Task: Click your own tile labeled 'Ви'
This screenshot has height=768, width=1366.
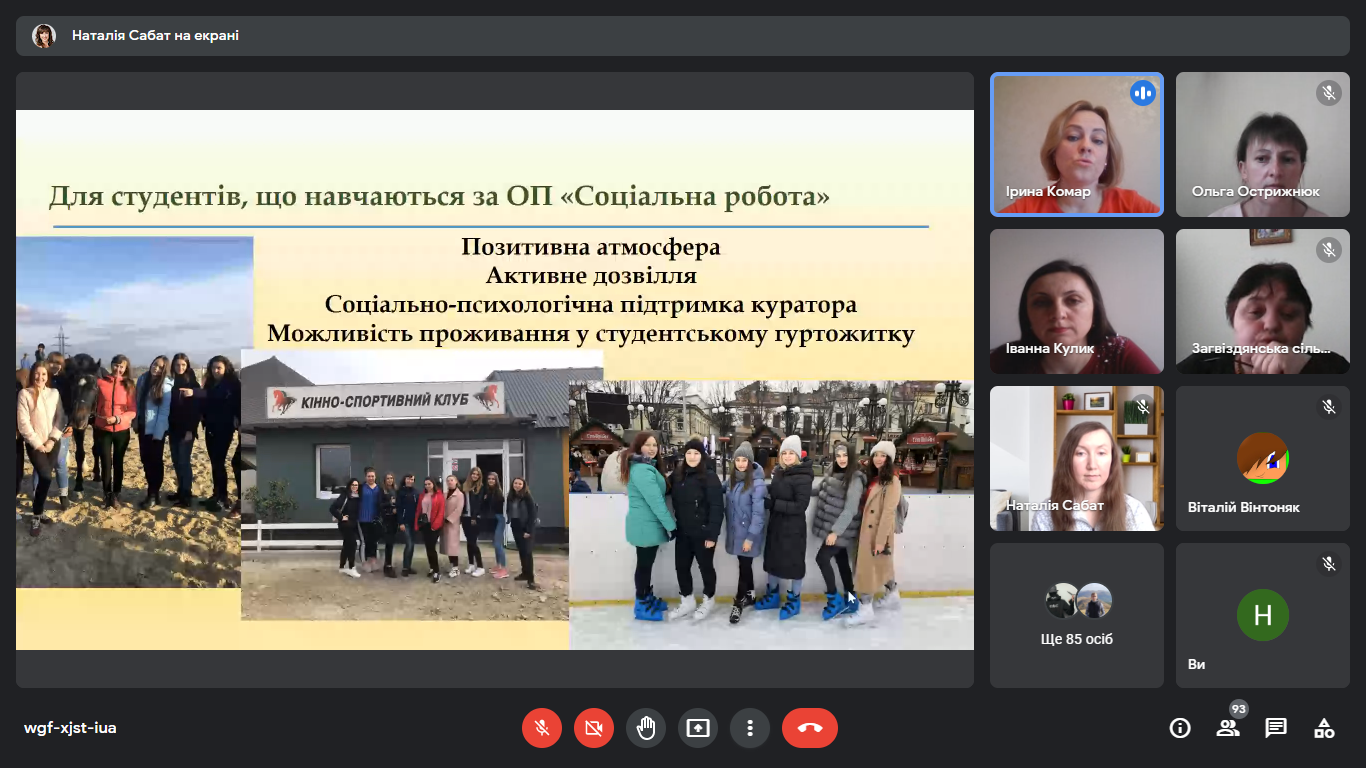Action: pos(1262,615)
